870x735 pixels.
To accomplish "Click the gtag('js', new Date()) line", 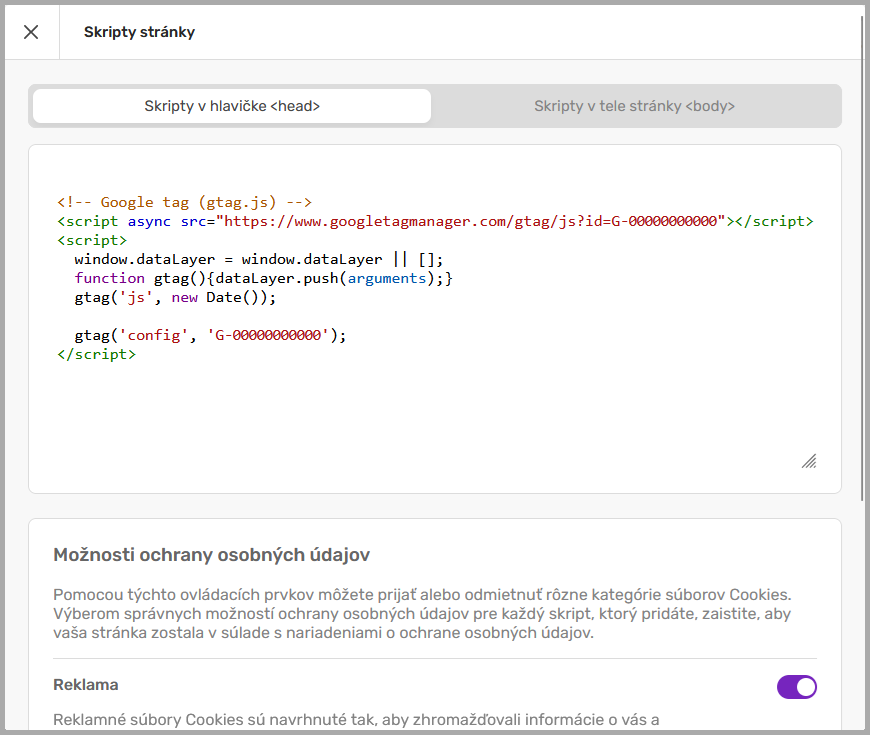I will coord(174,297).
